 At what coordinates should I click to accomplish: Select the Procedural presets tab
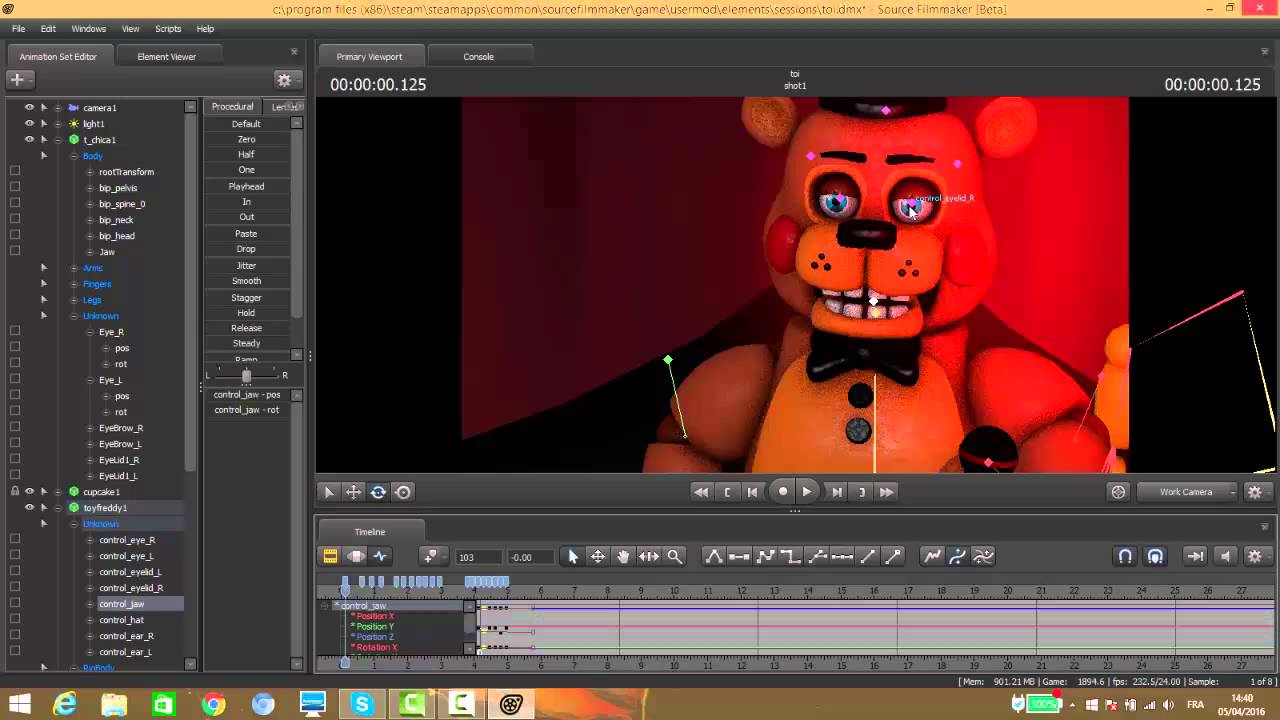coord(232,107)
